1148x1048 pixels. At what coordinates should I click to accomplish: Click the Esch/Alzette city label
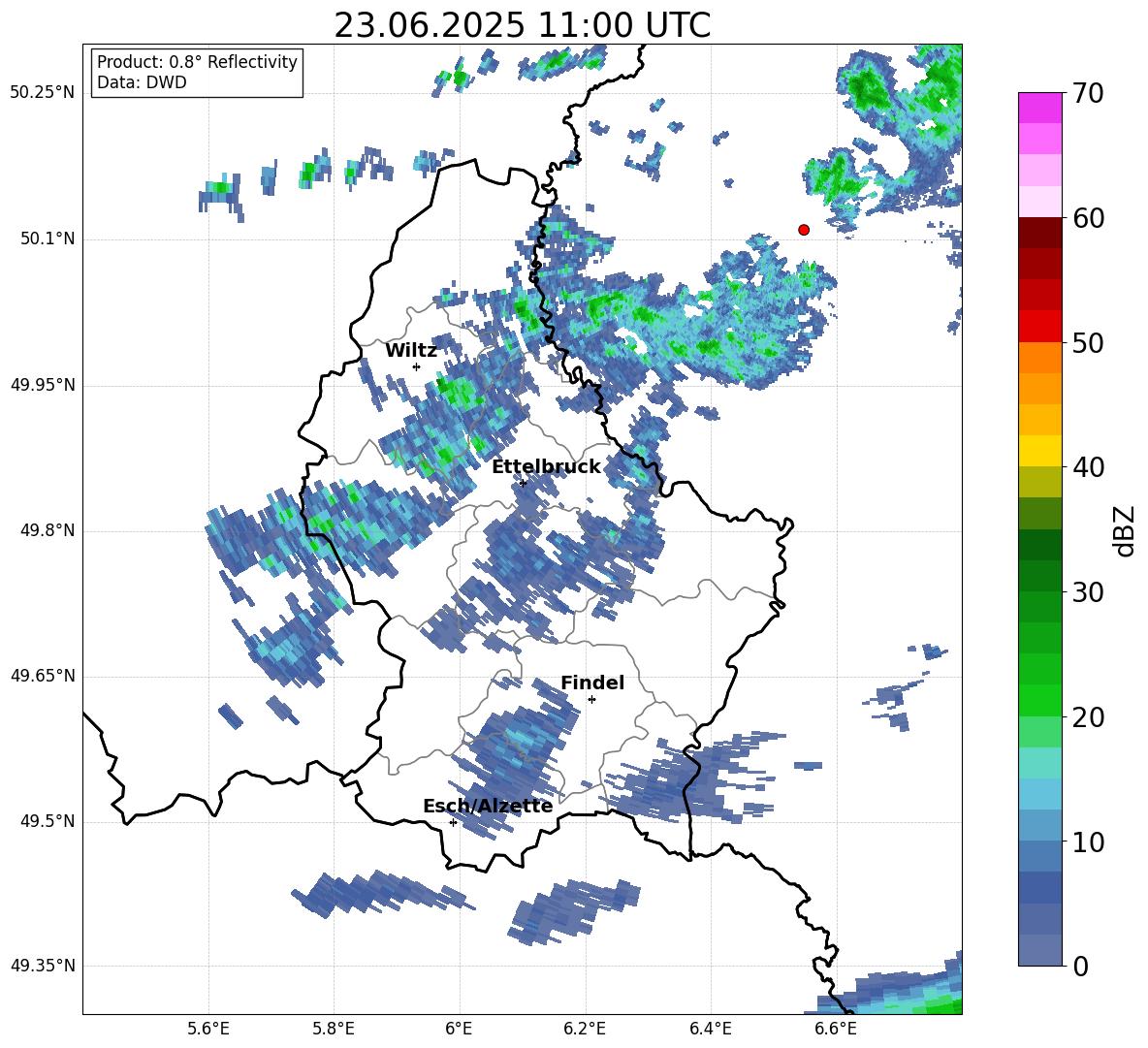click(488, 807)
